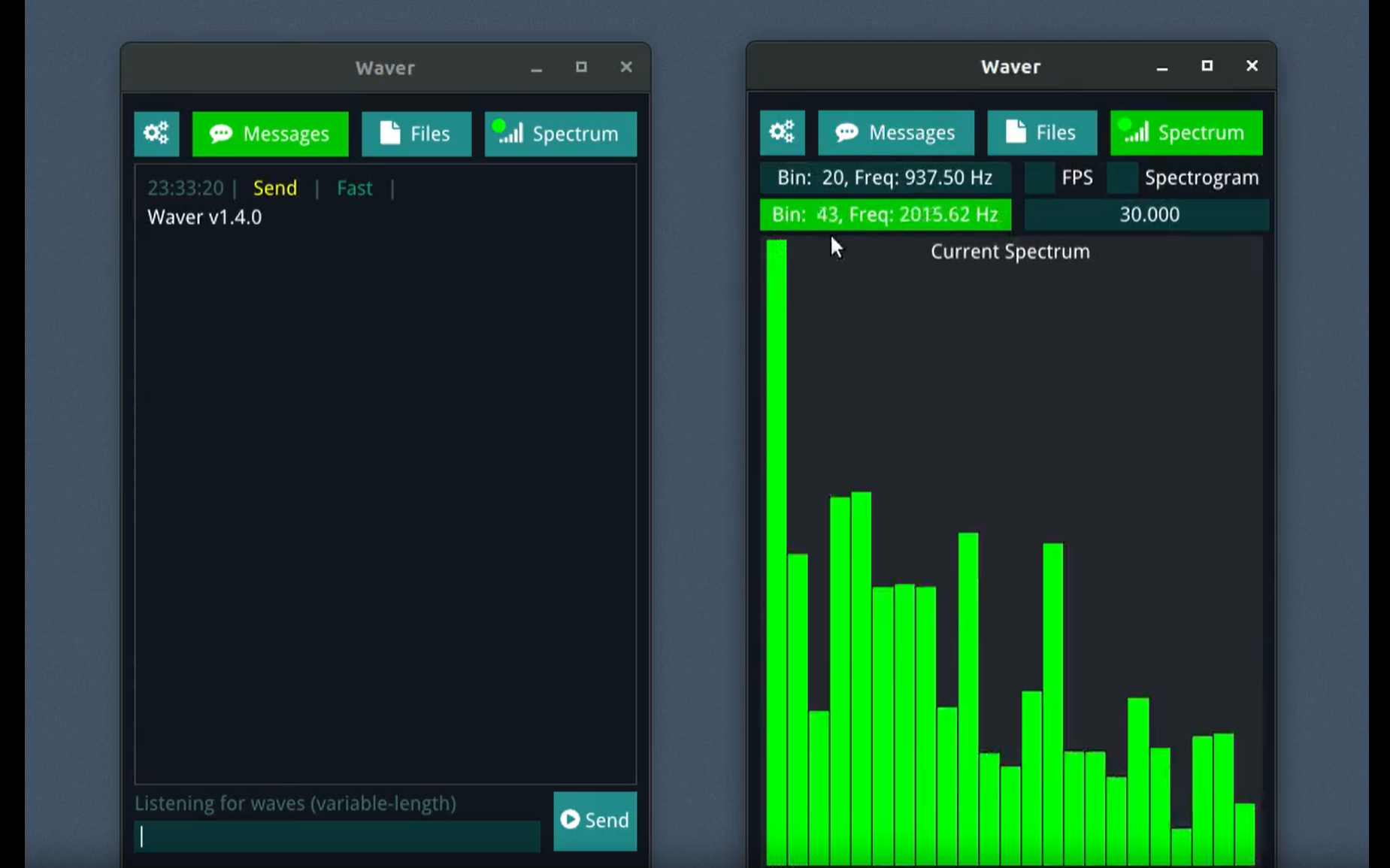The image size is (1390, 868).
Task: Select Files tab in left Waver window
Action: click(x=416, y=134)
